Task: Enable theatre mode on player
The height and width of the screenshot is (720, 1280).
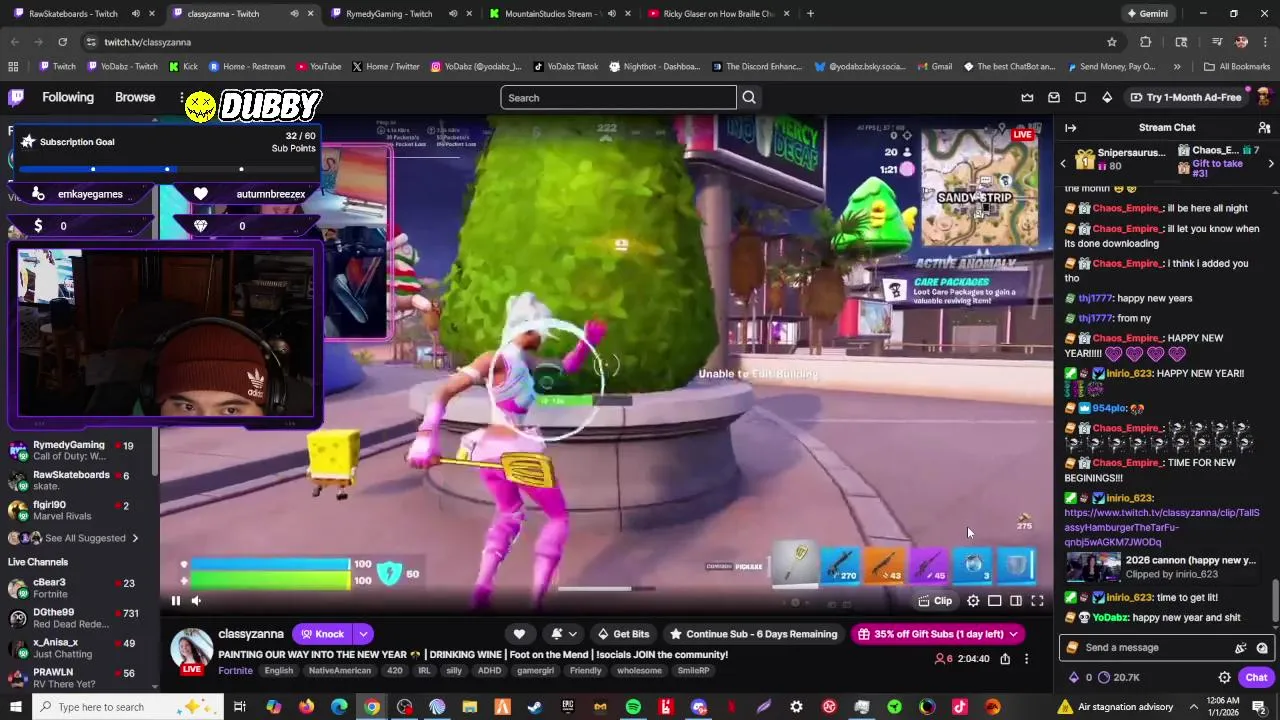Action: (1016, 601)
